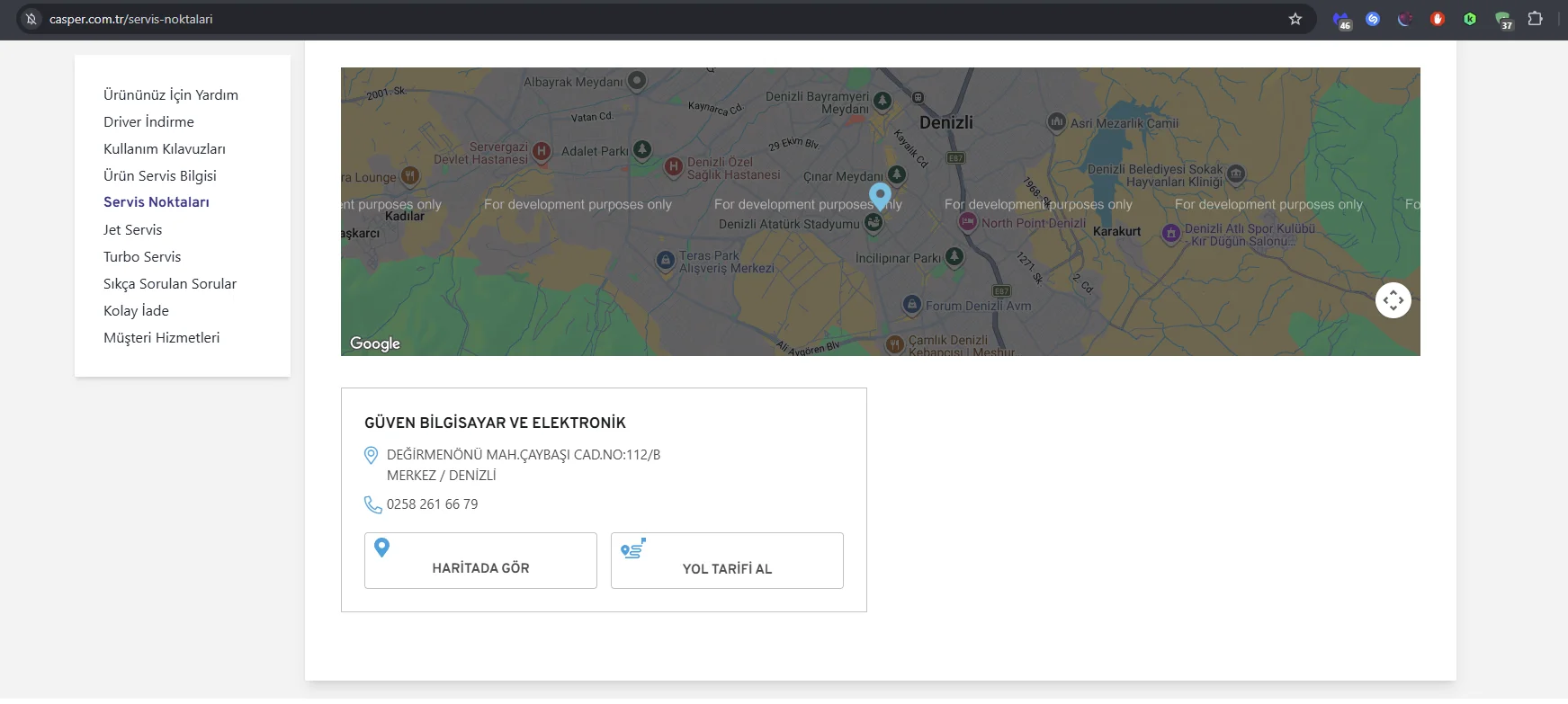The width and height of the screenshot is (1568, 704).
Task: Select the Servis Noktaları sidebar item
Action: pos(157,202)
